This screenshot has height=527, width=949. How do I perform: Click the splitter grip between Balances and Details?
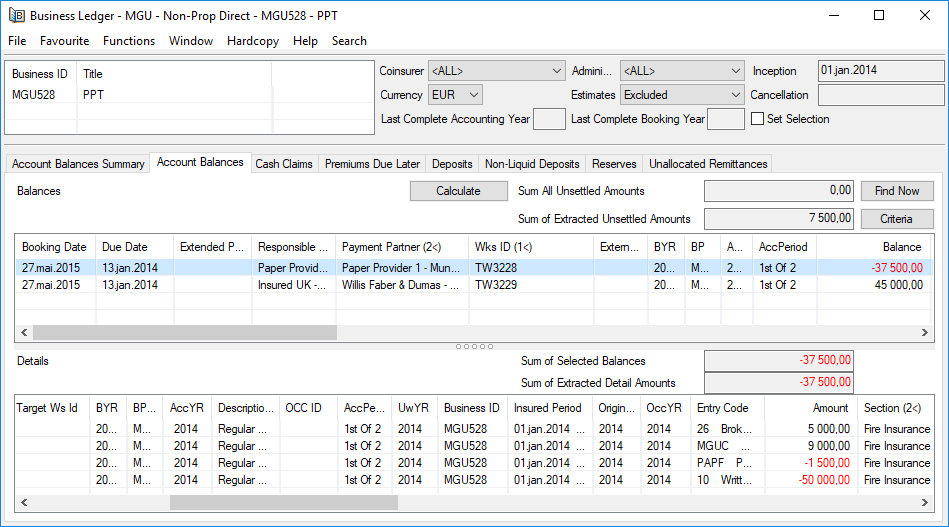tap(474, 346)
